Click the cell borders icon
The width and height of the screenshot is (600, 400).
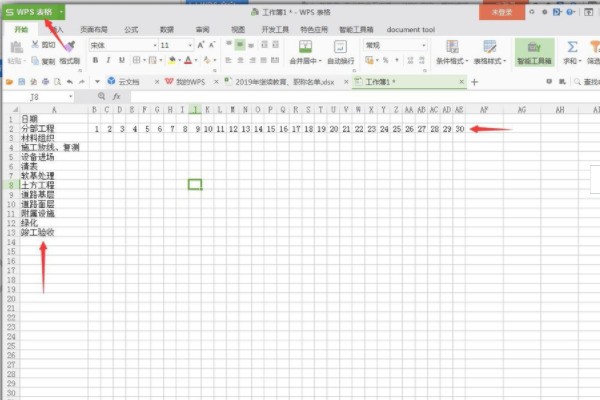(x=136, y=60)
